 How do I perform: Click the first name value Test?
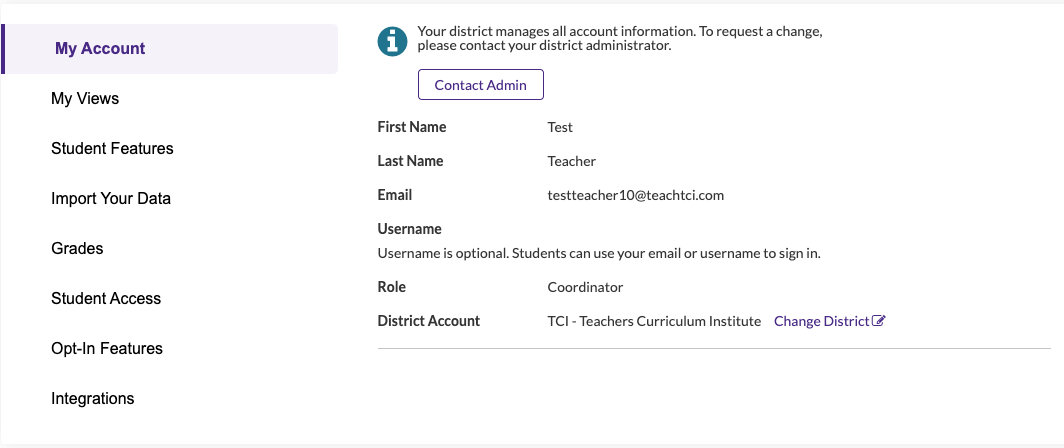click(x=560, y=127)
